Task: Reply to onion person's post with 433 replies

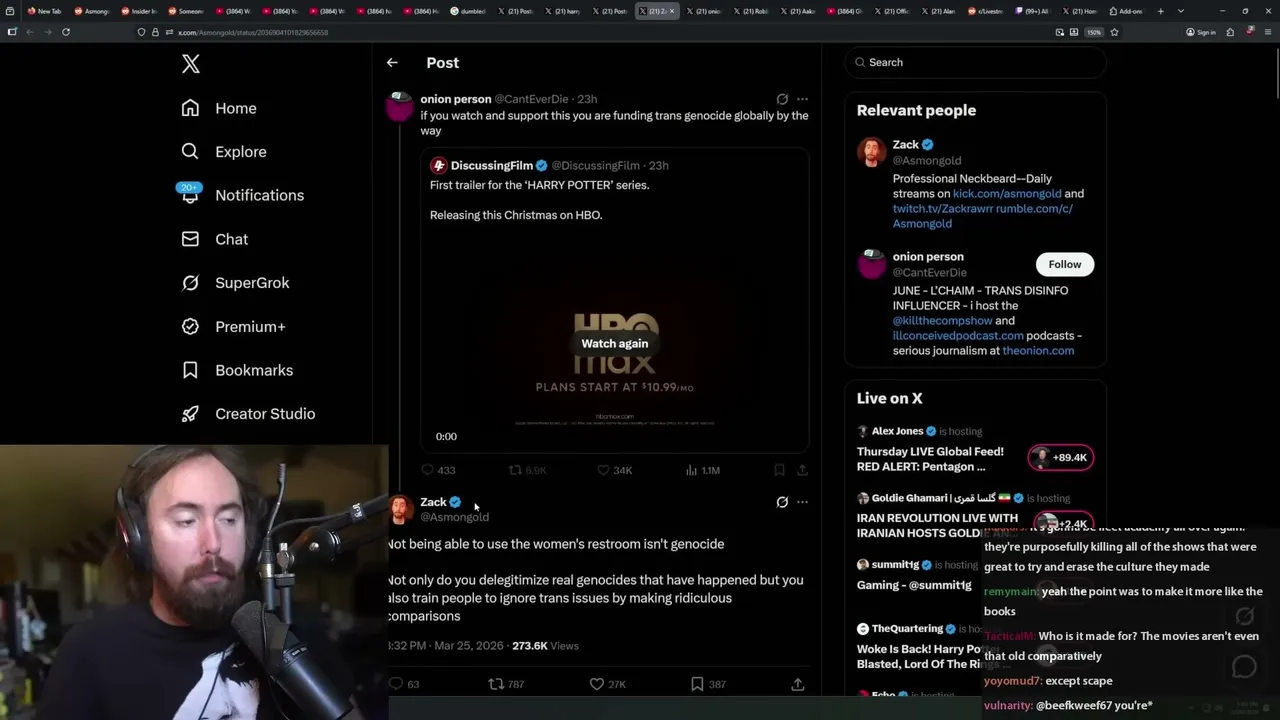Action: pyautogui.click(x=438, y=470)
